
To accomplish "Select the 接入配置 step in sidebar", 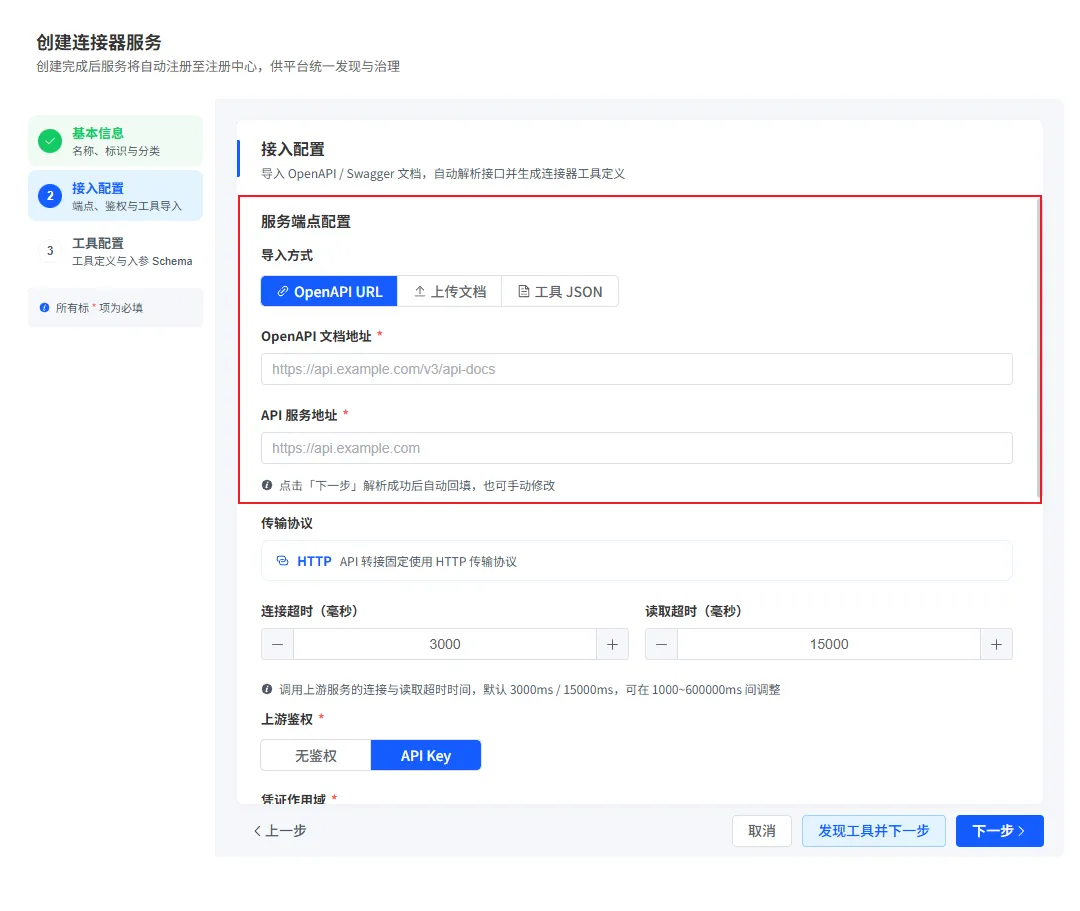I will tap(116, 196).
